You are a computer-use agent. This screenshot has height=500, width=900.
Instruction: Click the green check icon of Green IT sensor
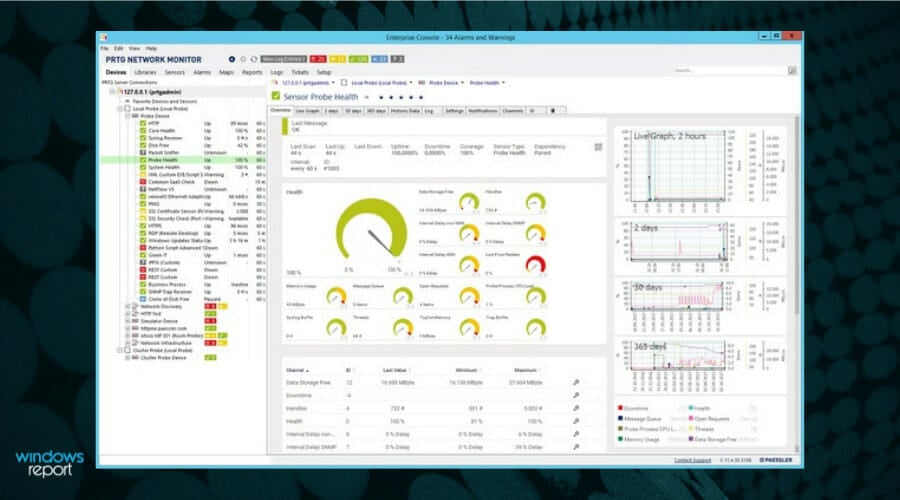[143, 255]
